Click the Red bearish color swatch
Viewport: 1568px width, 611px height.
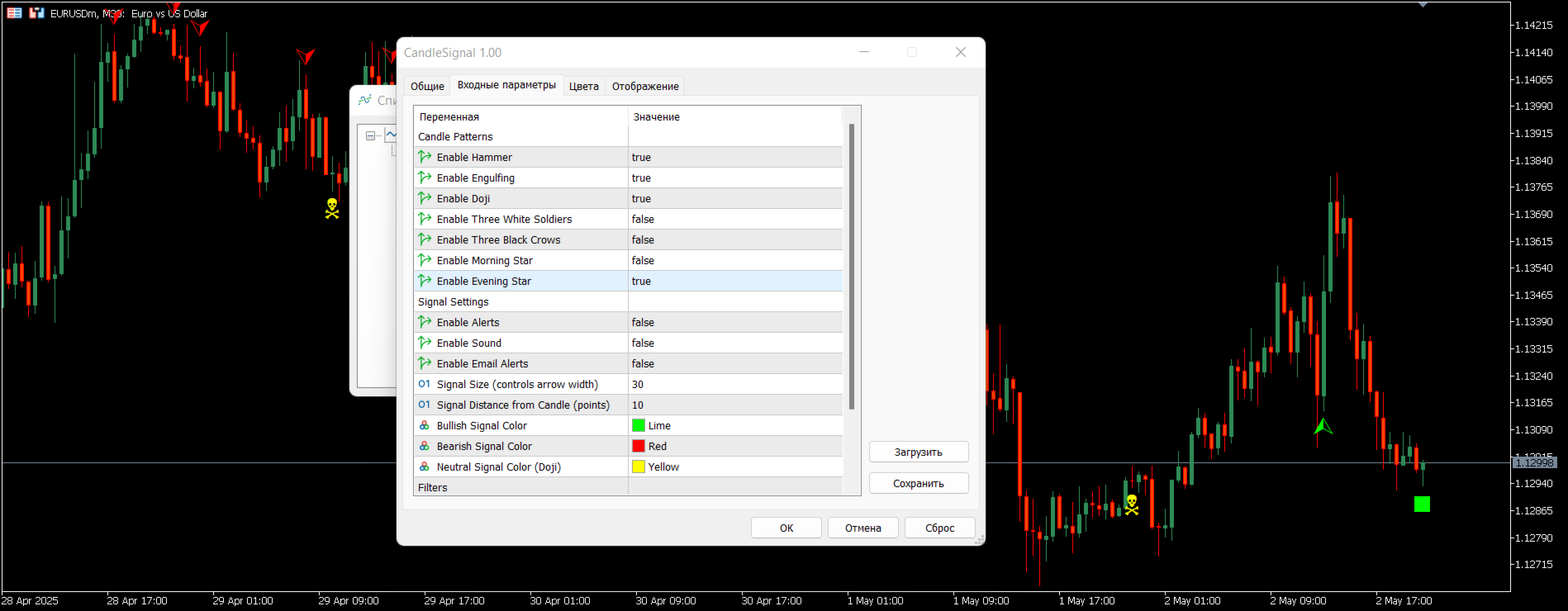click(x=639, y=446)
